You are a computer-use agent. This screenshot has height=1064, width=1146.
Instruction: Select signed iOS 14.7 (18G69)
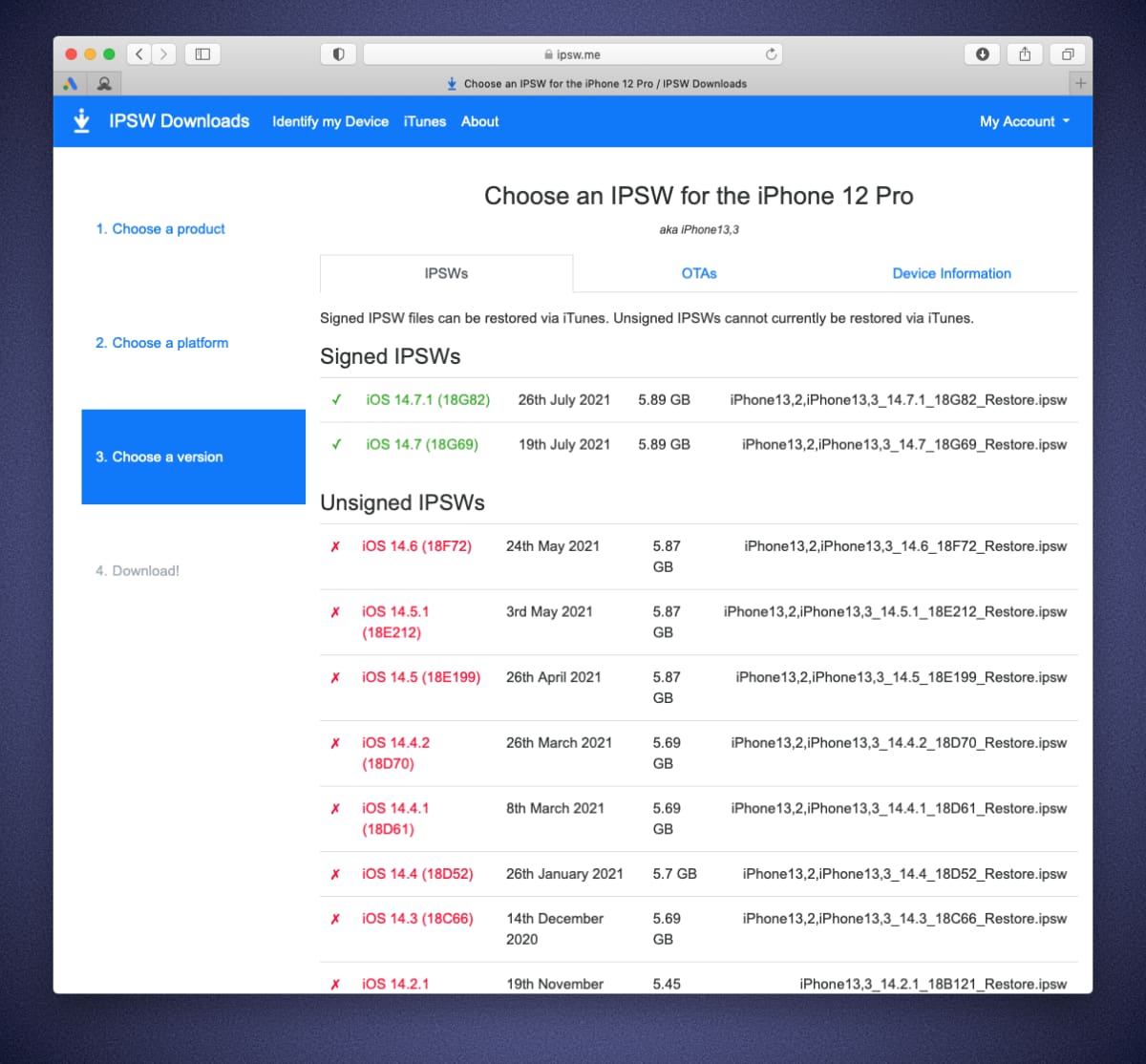point(422,444)
